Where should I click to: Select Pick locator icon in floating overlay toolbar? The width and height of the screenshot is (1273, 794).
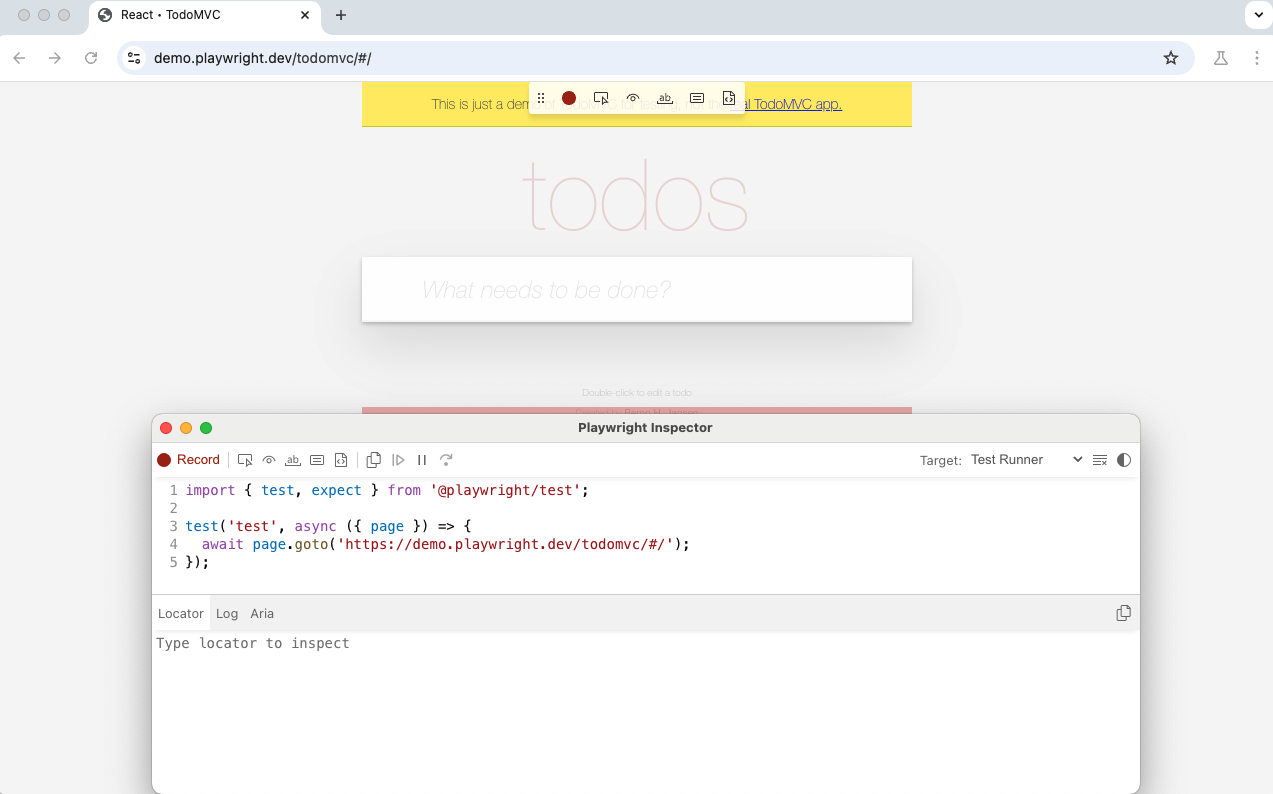click(601, 98)
